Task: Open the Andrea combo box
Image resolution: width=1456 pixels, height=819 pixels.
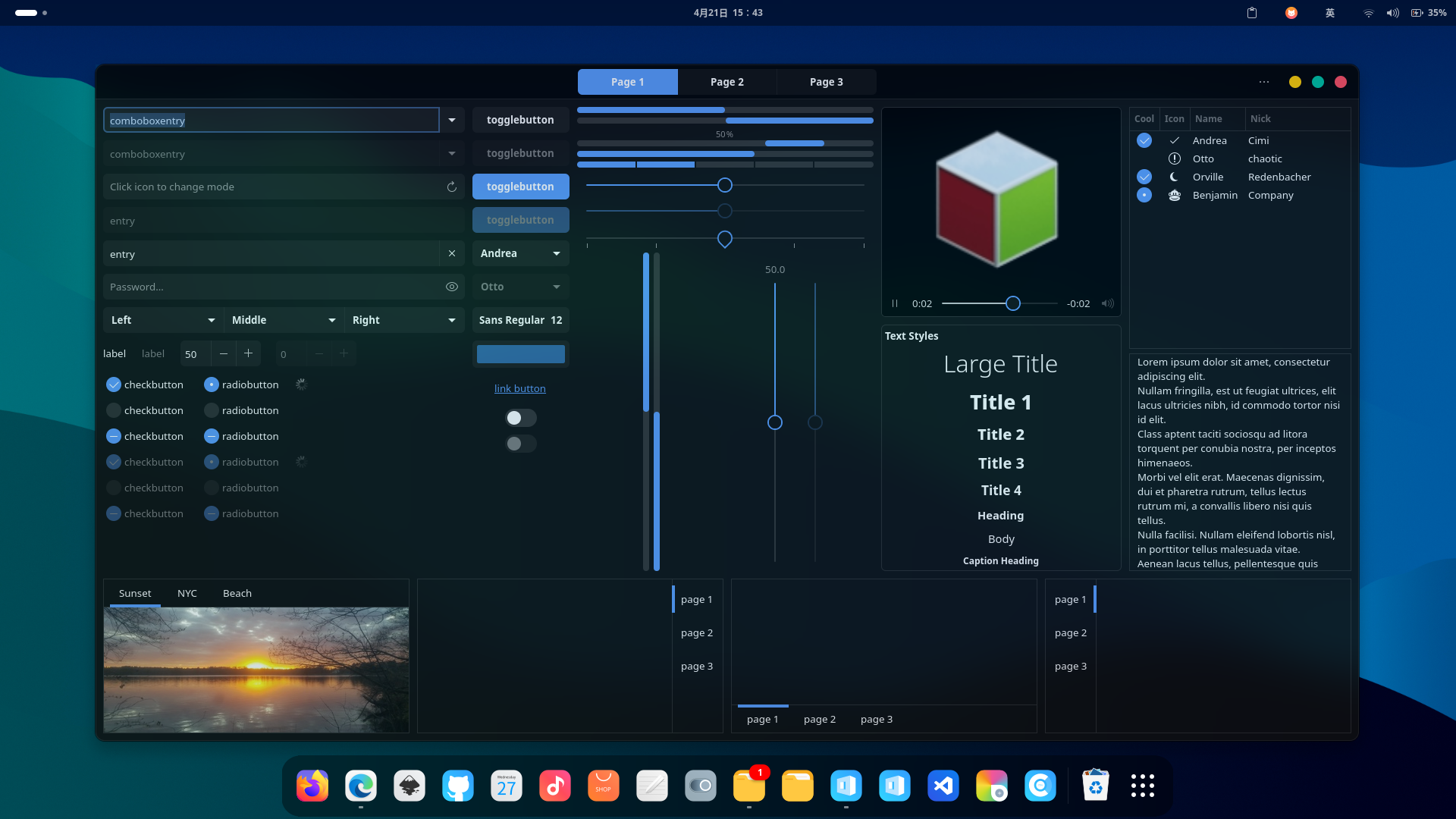Action: pyautogui.click(x=521, y=253)
